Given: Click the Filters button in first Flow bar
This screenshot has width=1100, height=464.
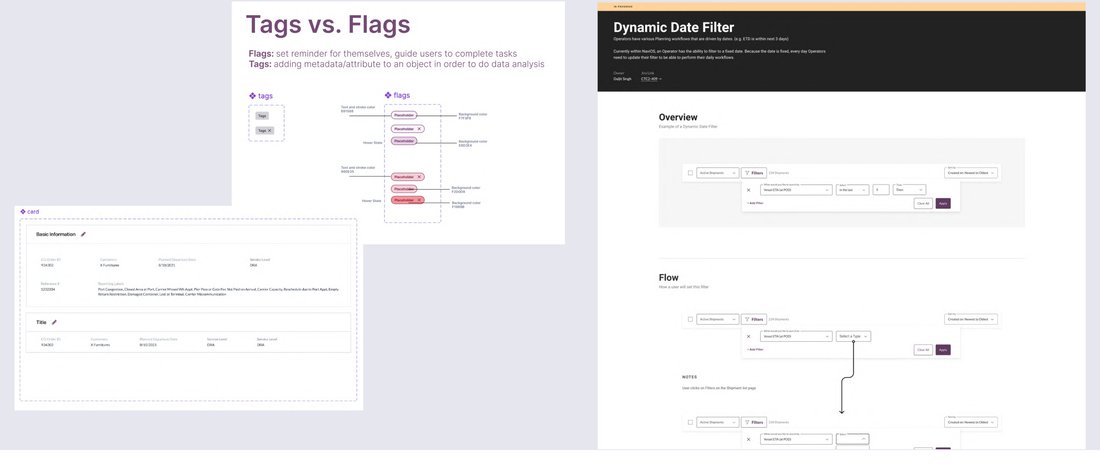Looking at the screenshot, I should [754, 319].
